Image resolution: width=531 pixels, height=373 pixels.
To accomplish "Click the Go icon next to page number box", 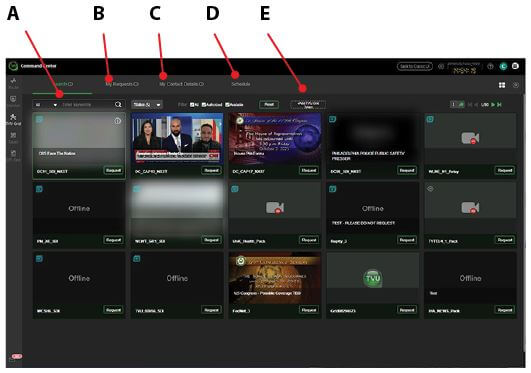I will (461, 104).
